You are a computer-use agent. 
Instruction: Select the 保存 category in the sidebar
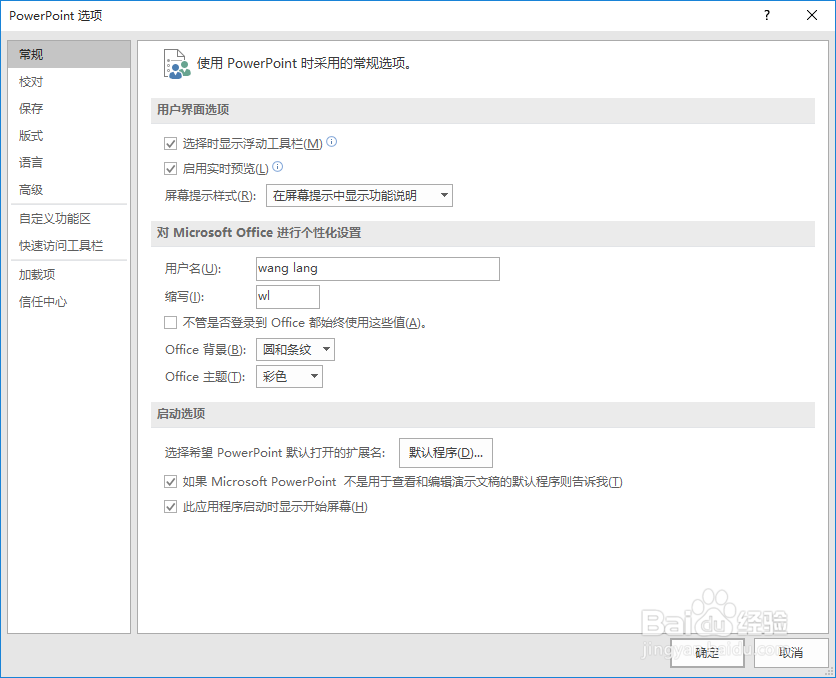click(31, 108)
